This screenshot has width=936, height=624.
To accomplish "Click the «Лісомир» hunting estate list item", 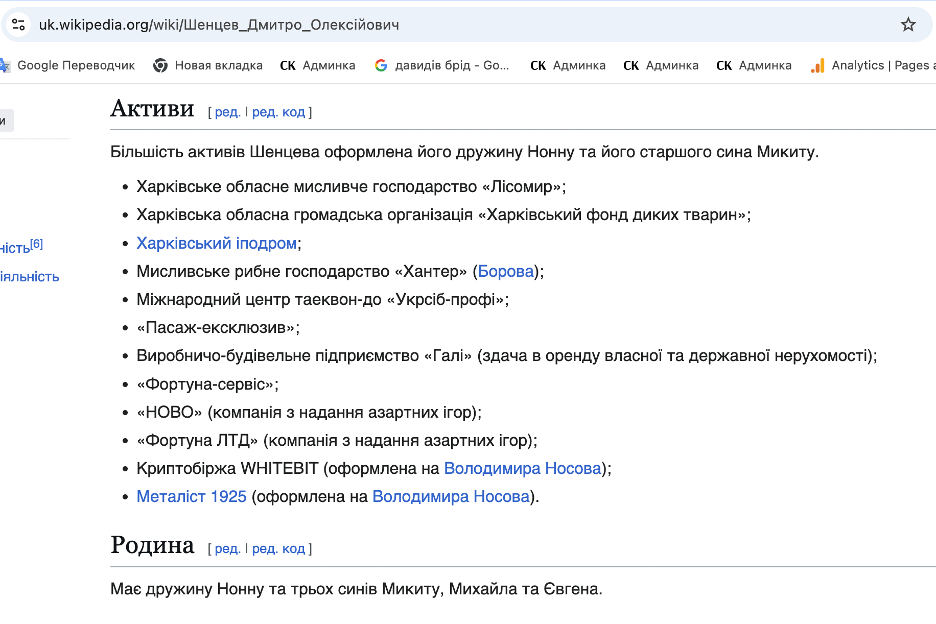I will point(351,187).
